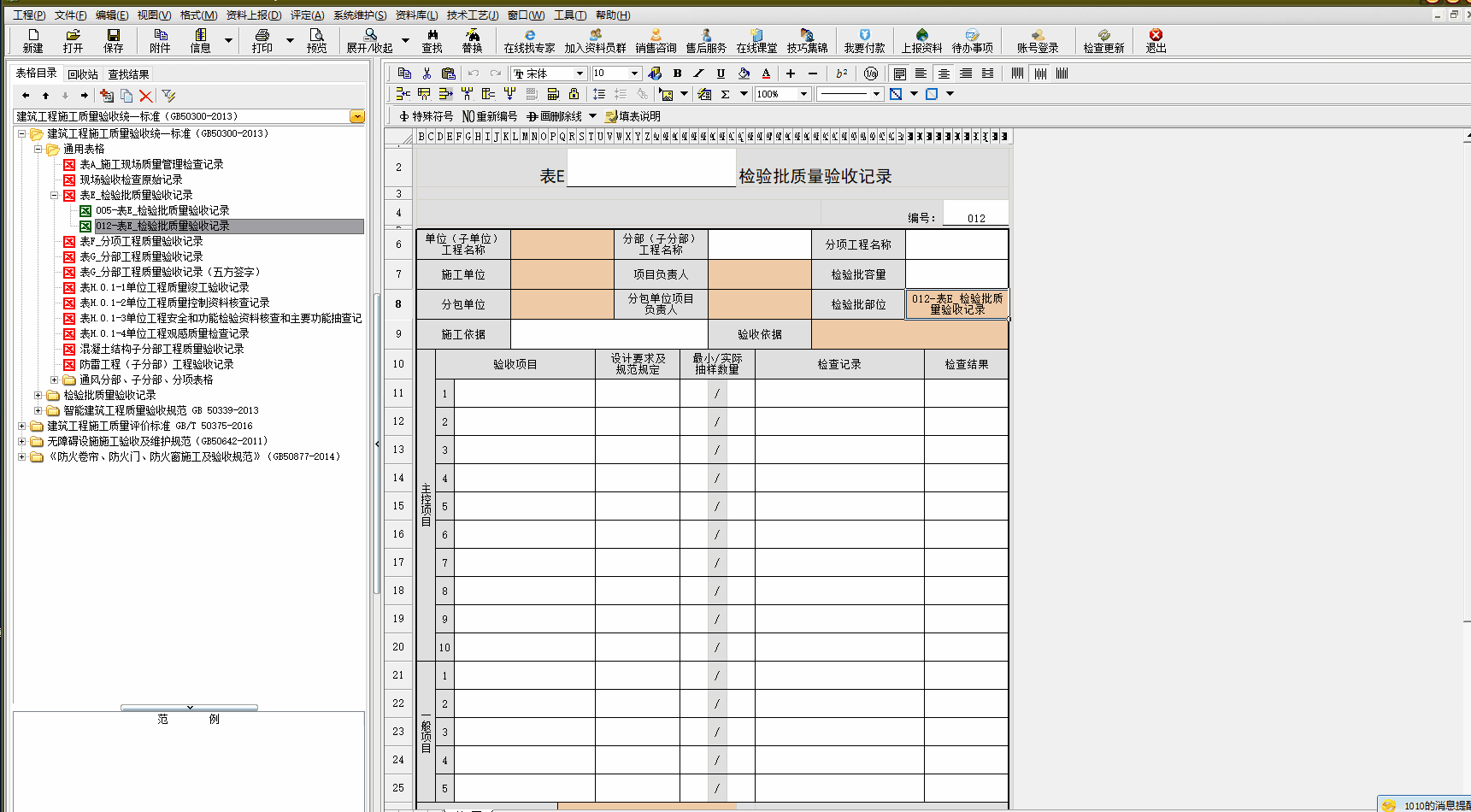Click the sum sigma icon
This screenshot has width=1471, height=812.
(x=725, y=94)
